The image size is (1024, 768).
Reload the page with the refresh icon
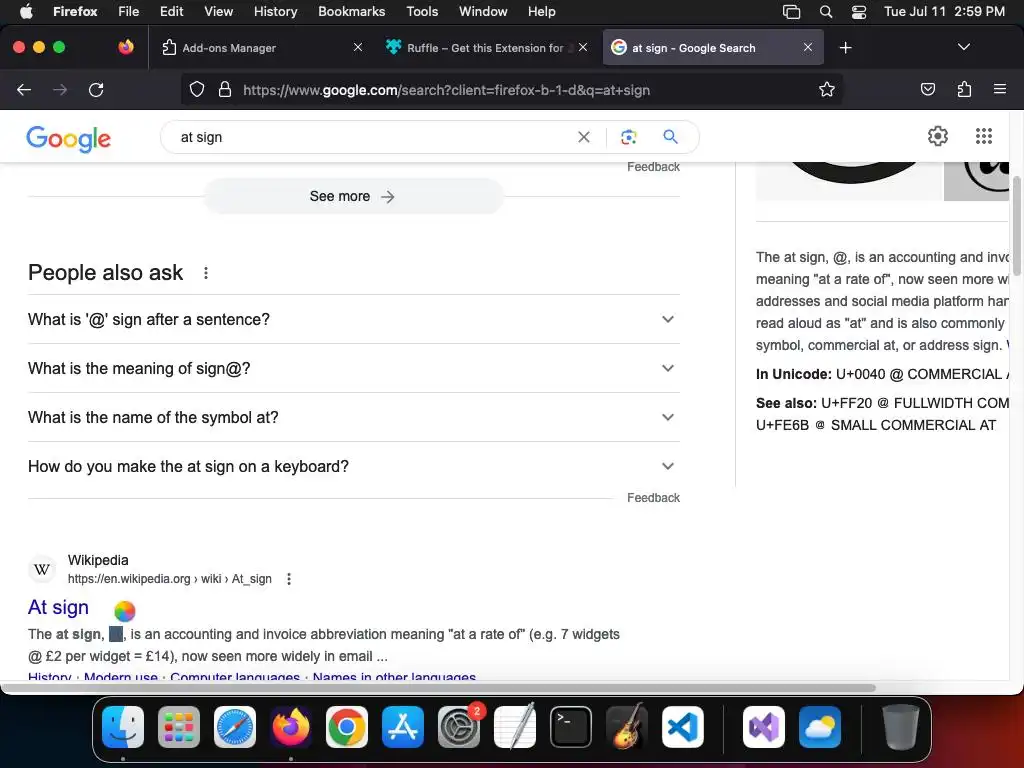click(96, 89)
